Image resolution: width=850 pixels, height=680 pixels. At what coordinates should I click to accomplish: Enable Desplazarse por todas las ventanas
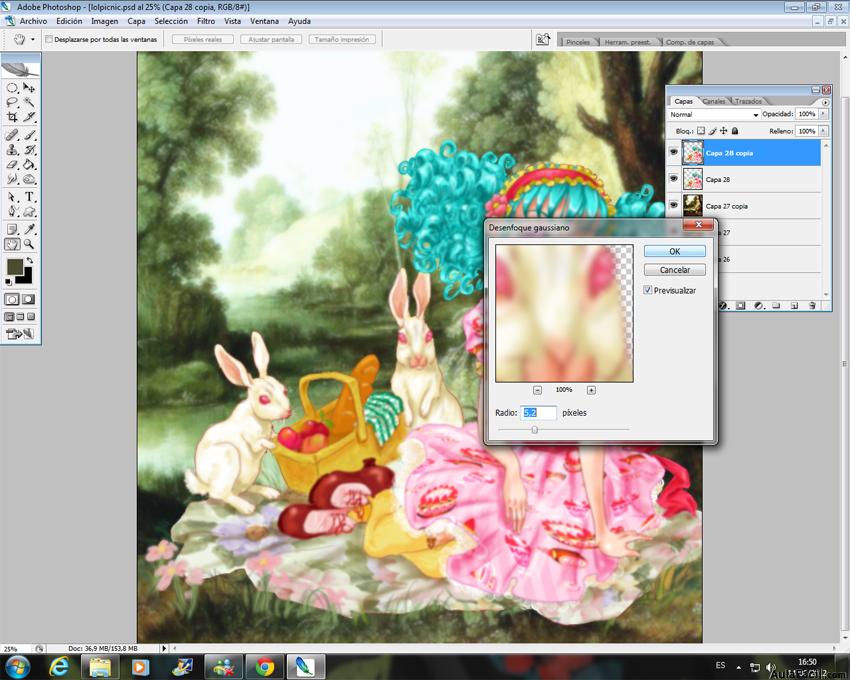pos(49,40)
